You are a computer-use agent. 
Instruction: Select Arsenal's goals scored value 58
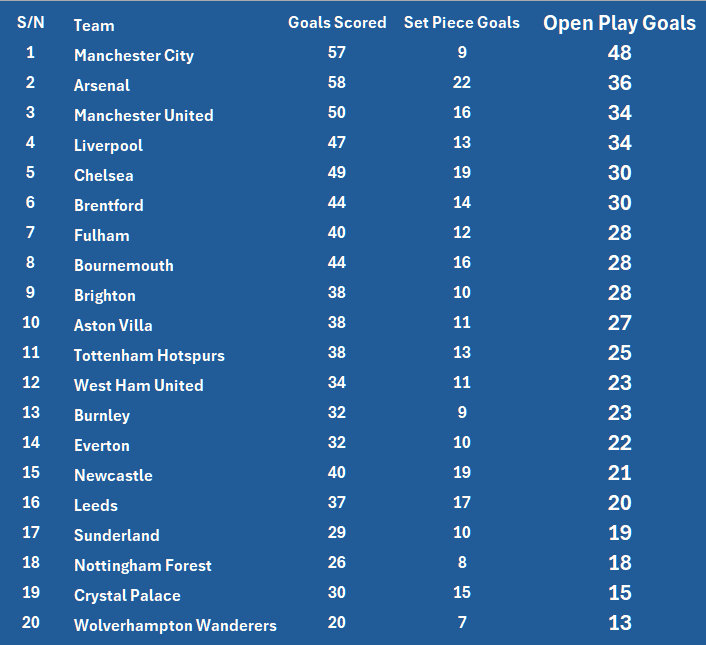click(x=337, y=82)
